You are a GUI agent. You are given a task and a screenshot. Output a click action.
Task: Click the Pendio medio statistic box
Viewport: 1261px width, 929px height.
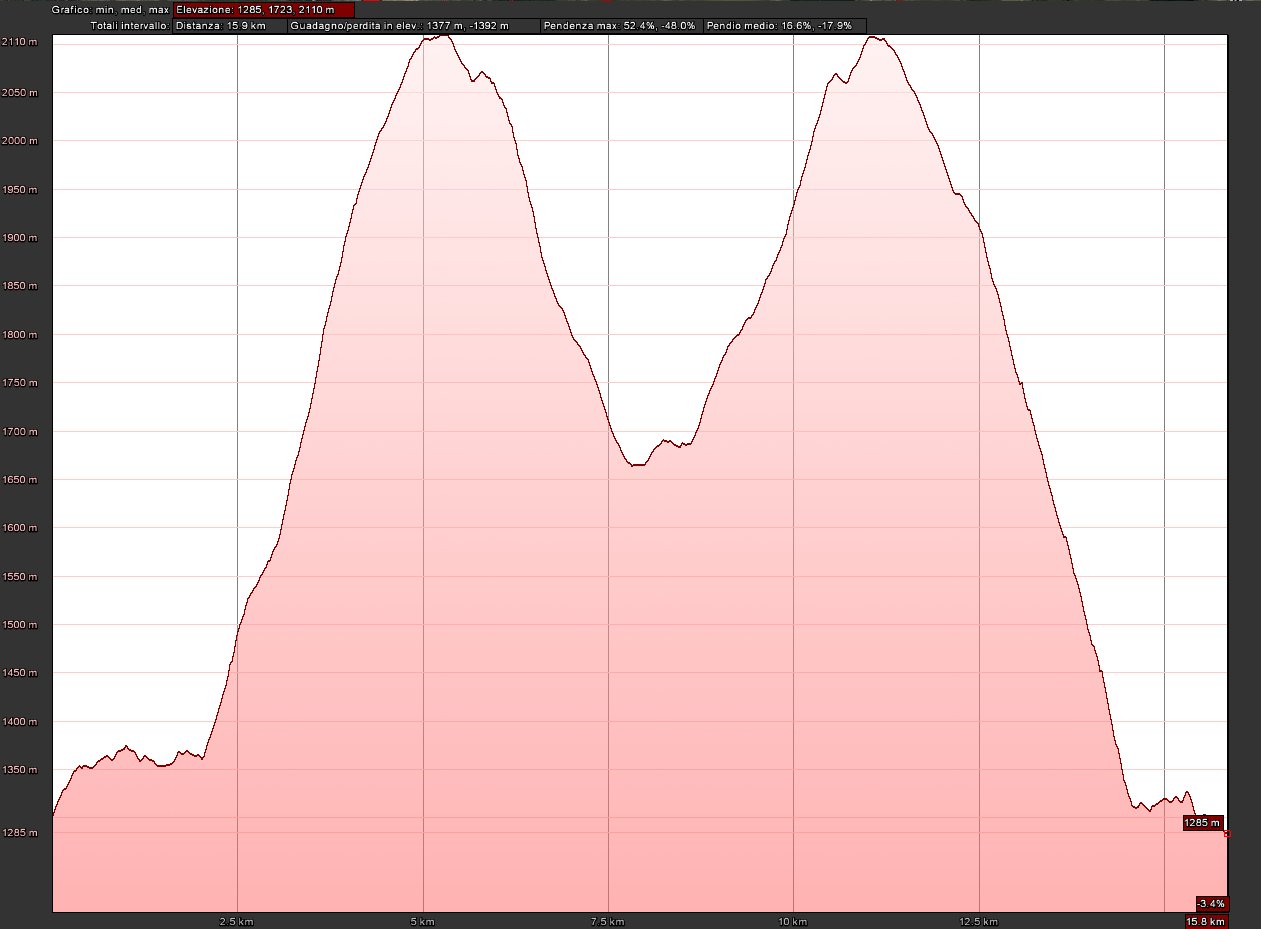click(x=785, y=26)
